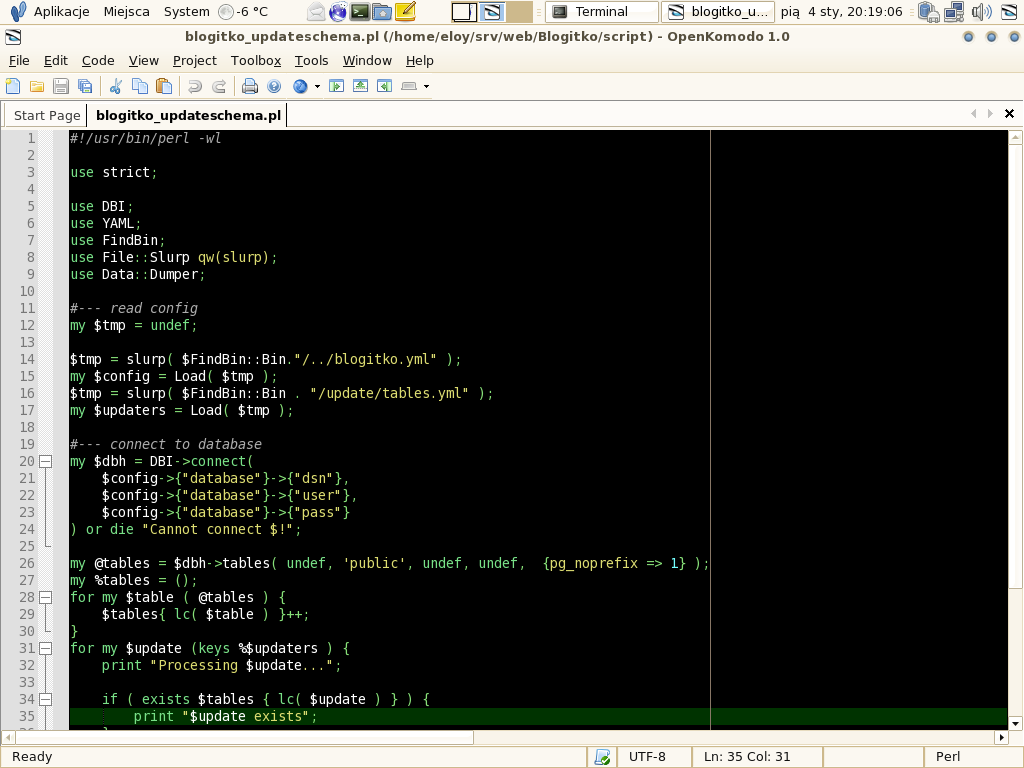1024x768 pixels.
Task: Open the File menu
Action: 19,61
